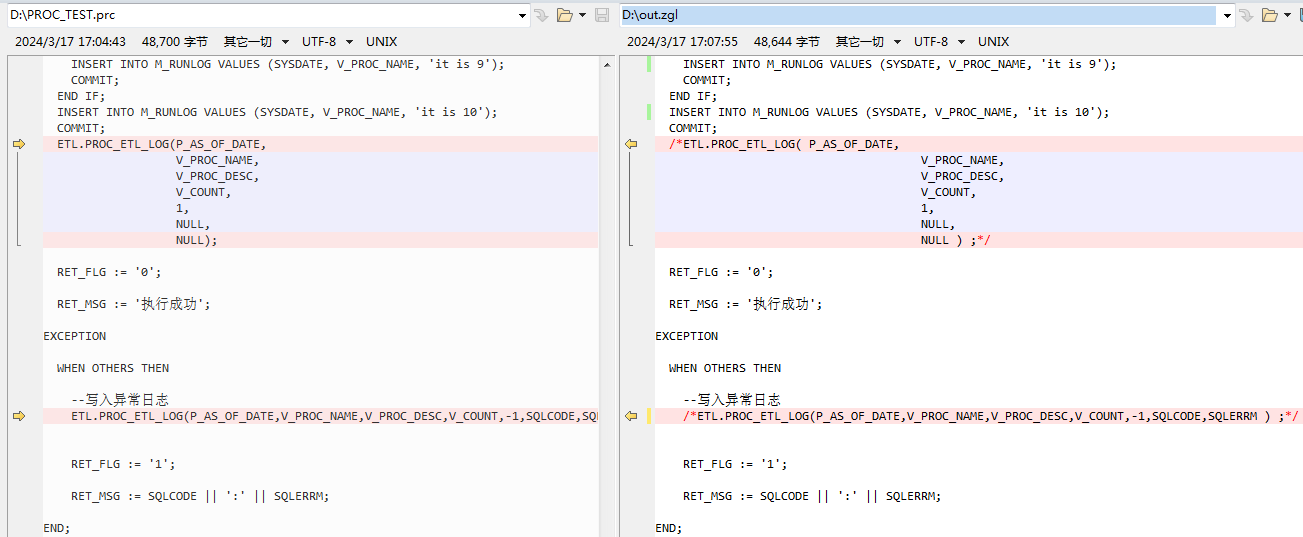Click the left pane reload arrow icon
The height and width of the screenshot is (537, 1303).
coord(541,15)
